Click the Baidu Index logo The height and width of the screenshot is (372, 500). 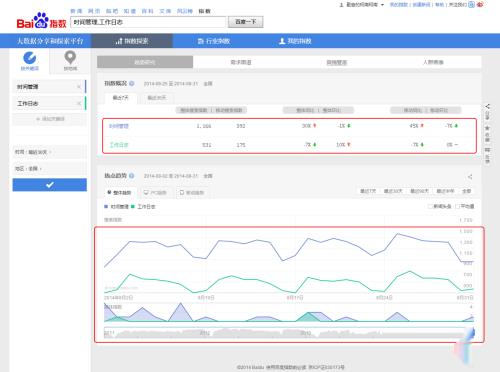41,21
